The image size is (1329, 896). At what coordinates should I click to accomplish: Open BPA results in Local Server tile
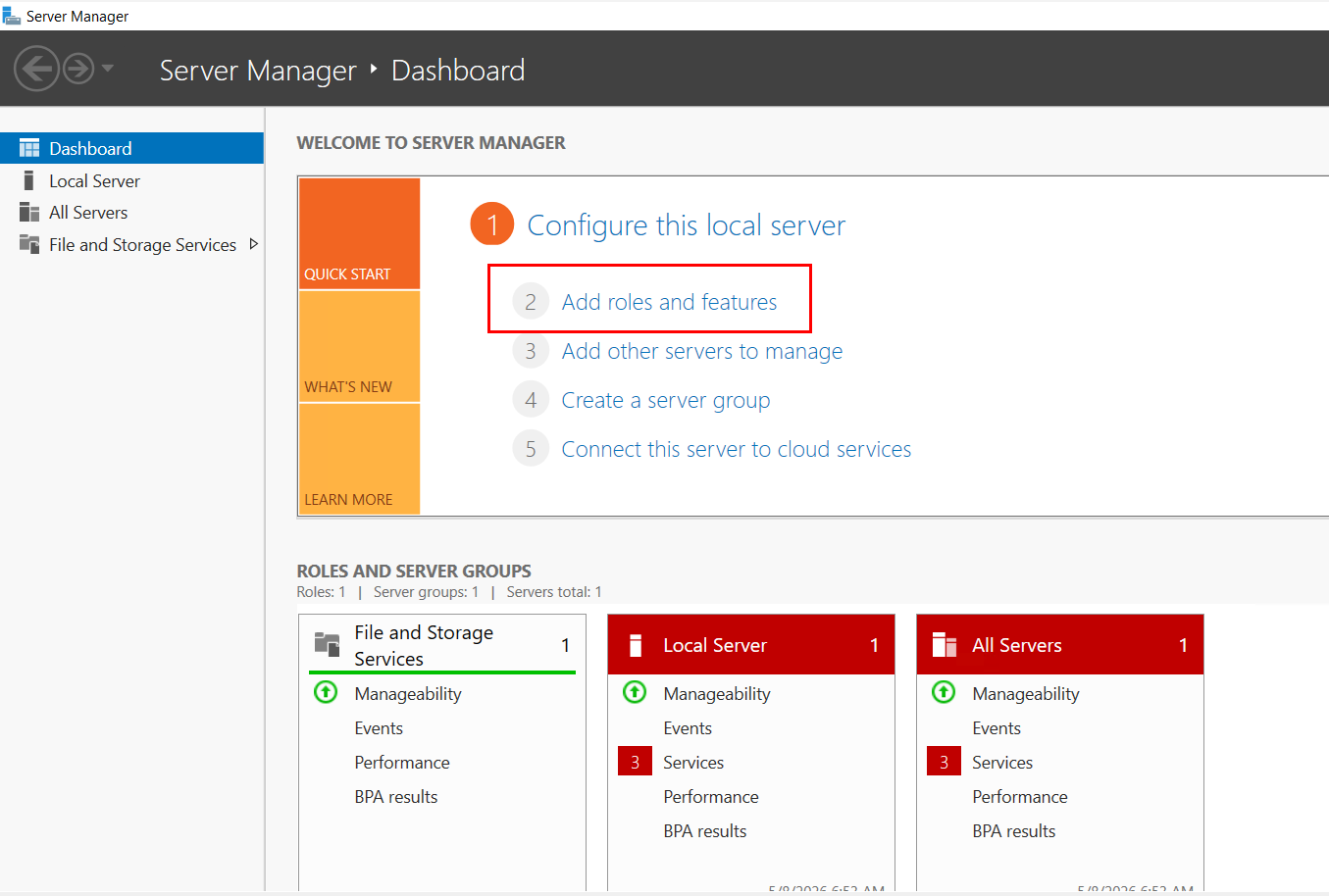[705, 831]
